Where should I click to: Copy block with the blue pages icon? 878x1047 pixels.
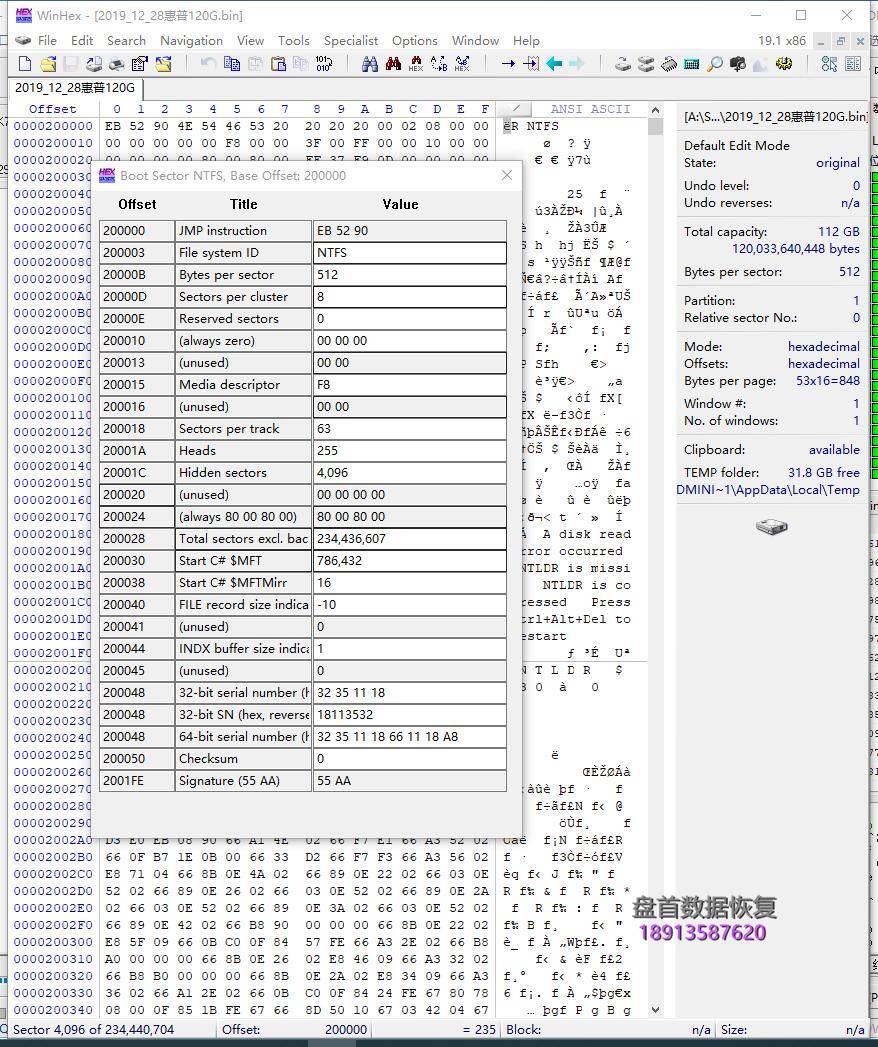point(232,64)
